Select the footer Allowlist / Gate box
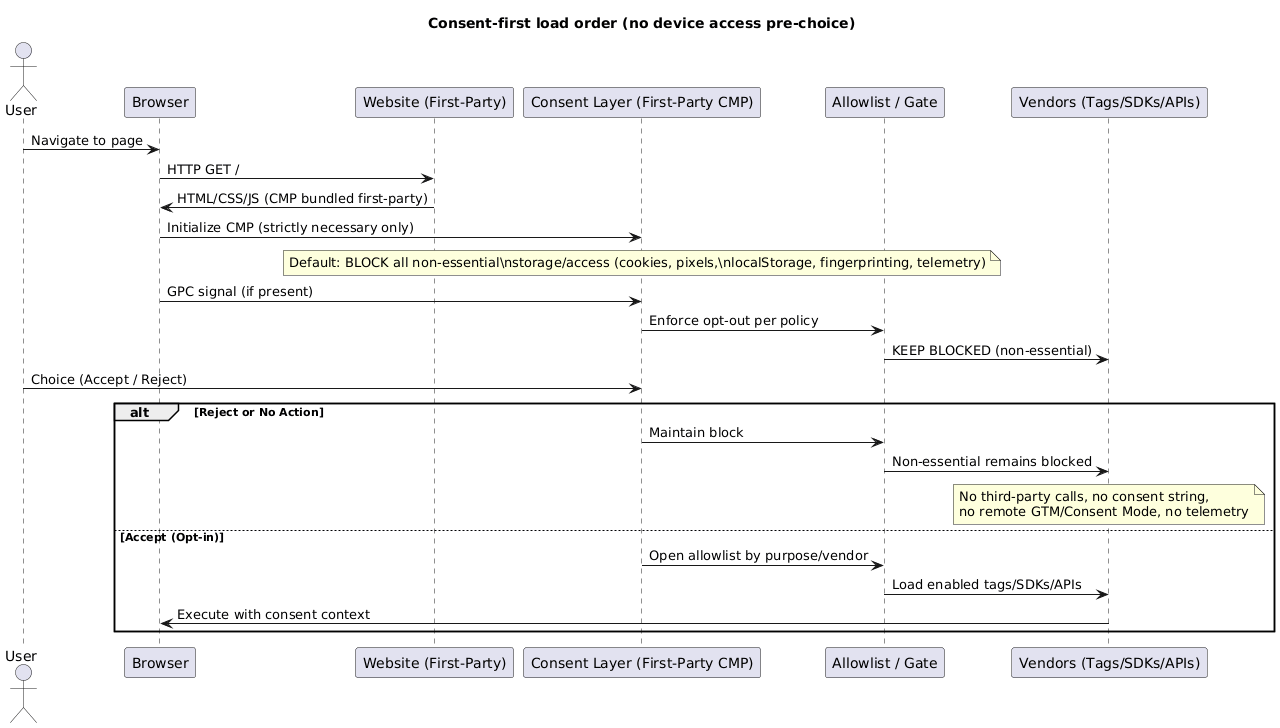The height and width of the screenshot is (728, 1280). click(x=884, y=663)
